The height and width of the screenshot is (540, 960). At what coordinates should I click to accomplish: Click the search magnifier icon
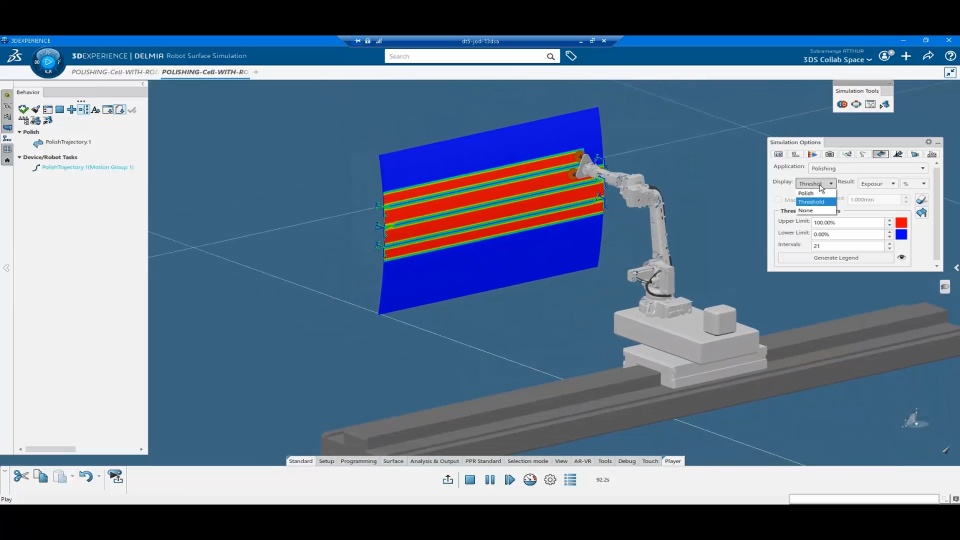[550, 56]
